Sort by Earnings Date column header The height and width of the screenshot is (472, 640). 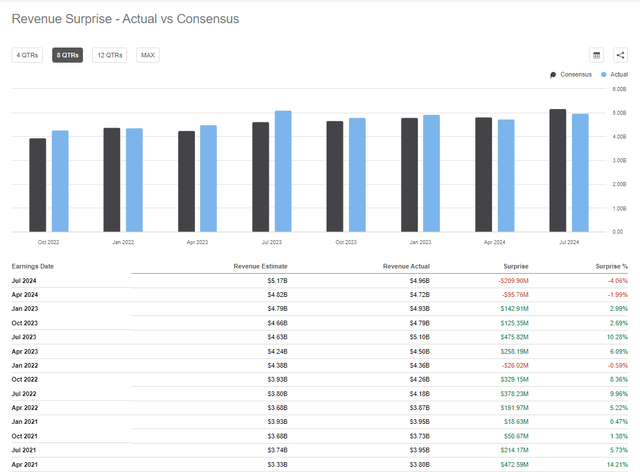pyautogui.click(x=34, y=266)
